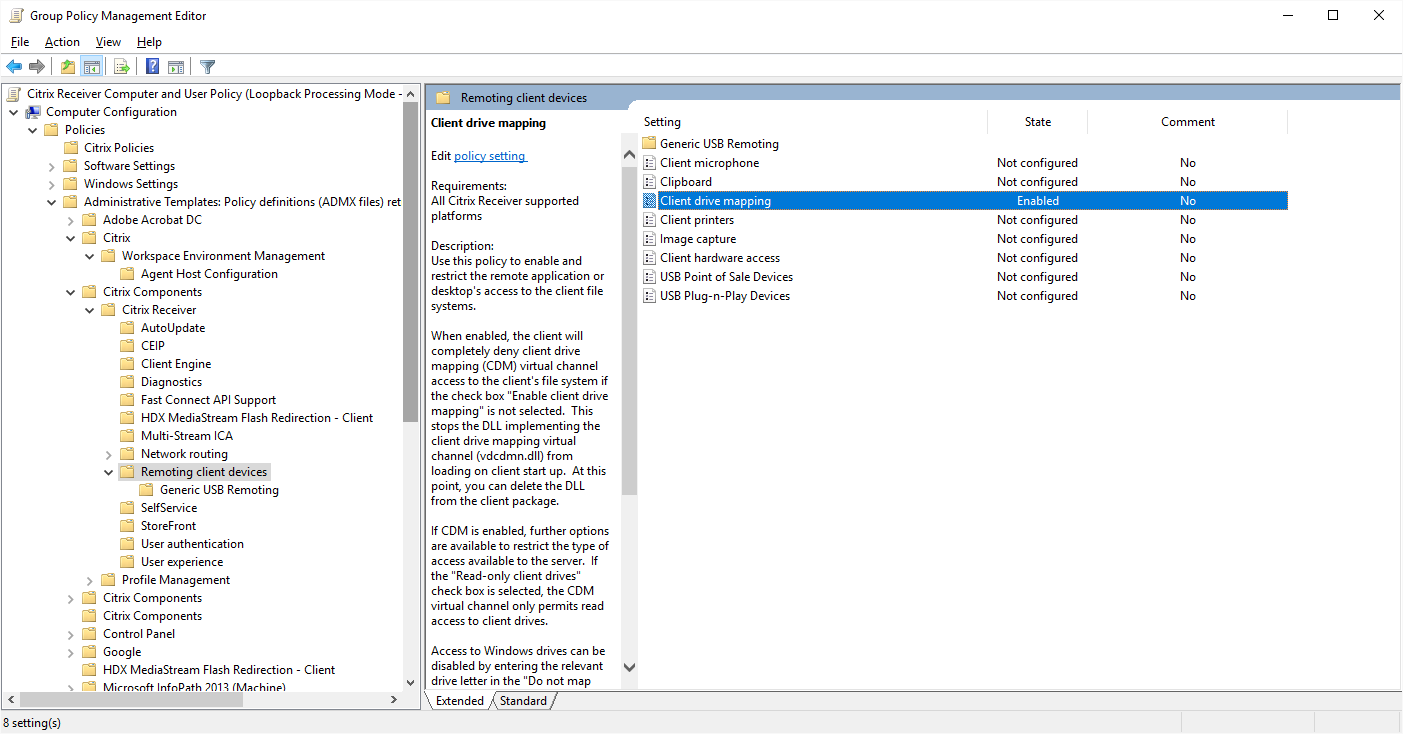Click the Filter funnel toolbar icon
The height and width of the screenshot is (734, 1403).
point(207,67)
